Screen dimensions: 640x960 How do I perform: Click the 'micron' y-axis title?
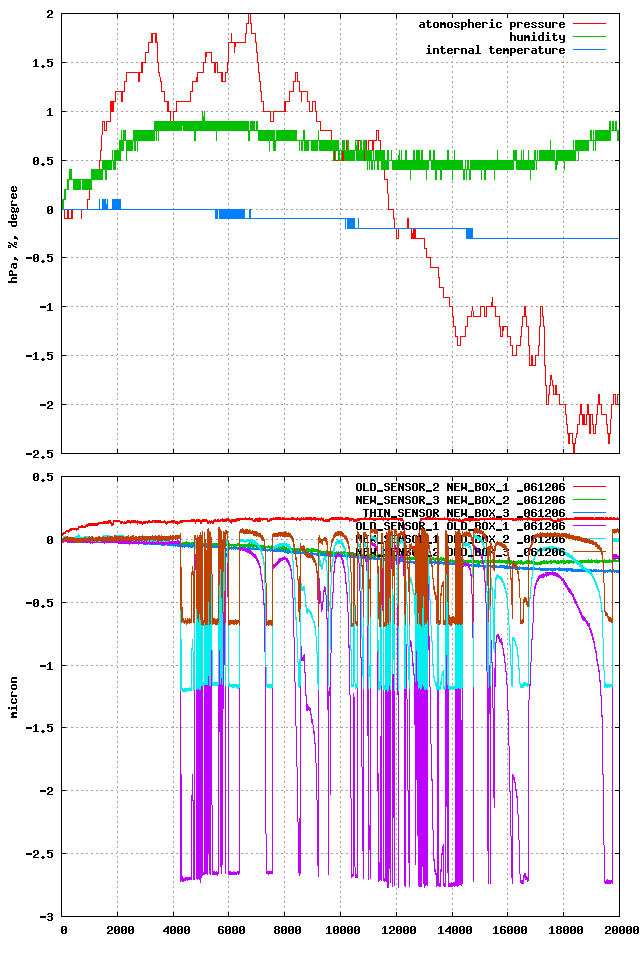pyautogui.click(x=13, y=697)
